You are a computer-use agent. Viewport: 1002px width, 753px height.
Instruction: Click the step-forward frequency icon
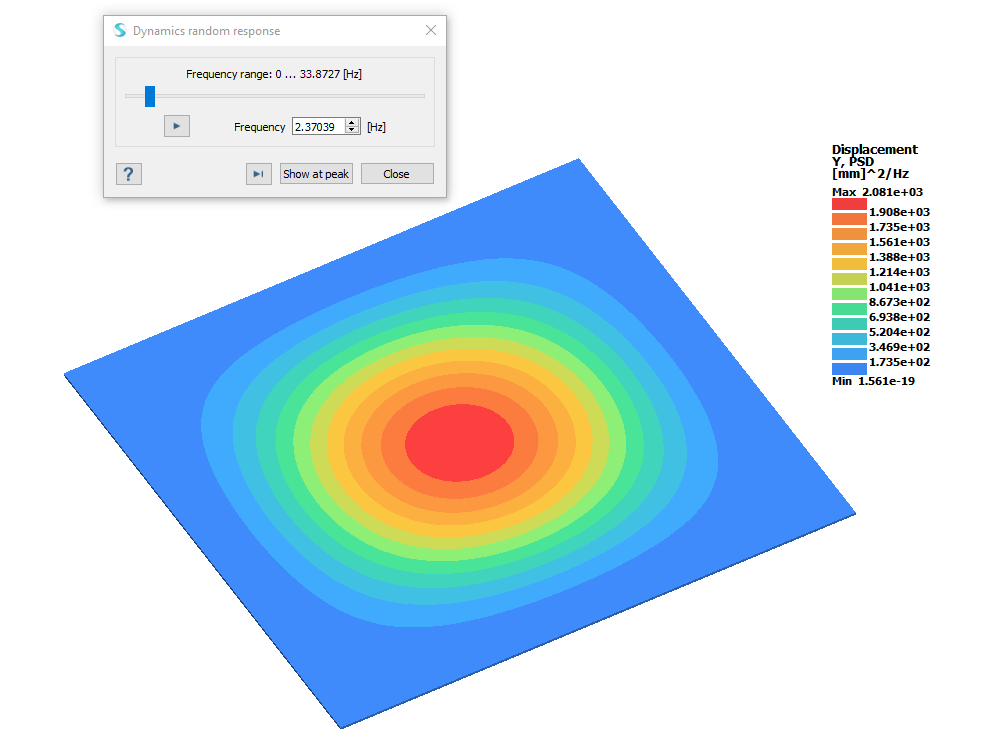point(258,174)
